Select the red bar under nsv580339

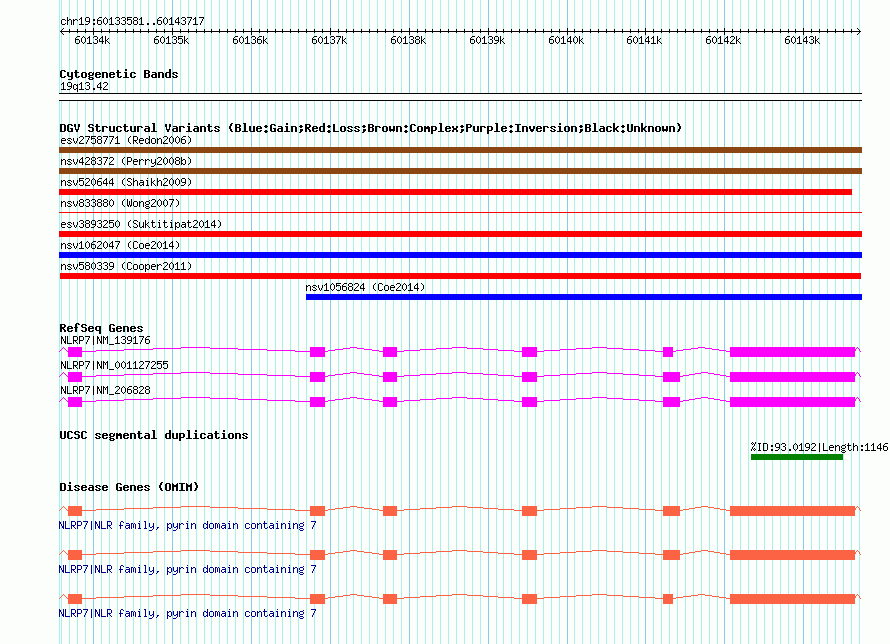[460, 276]
